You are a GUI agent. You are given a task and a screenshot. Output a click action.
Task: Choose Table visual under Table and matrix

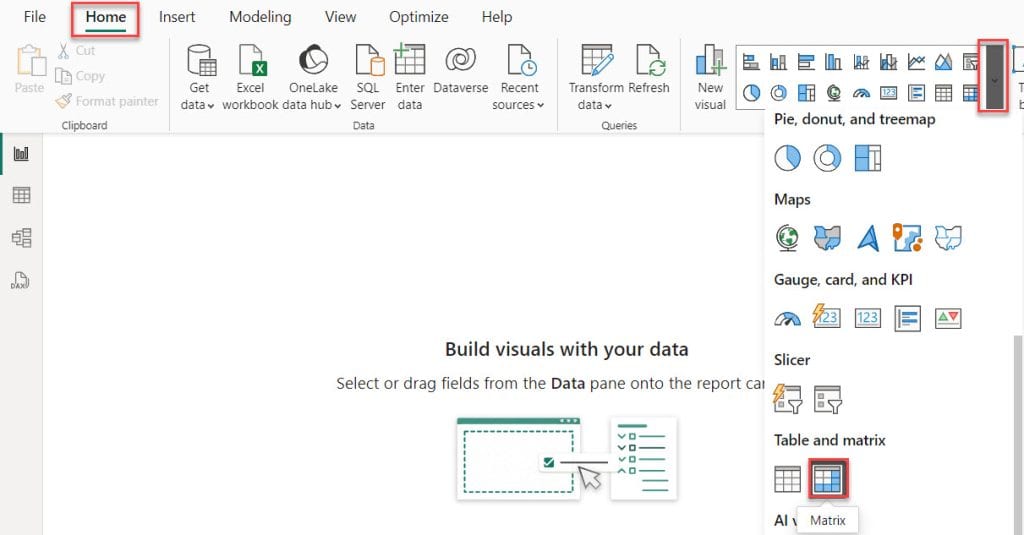pyautogui.click(x=788, y=479)
